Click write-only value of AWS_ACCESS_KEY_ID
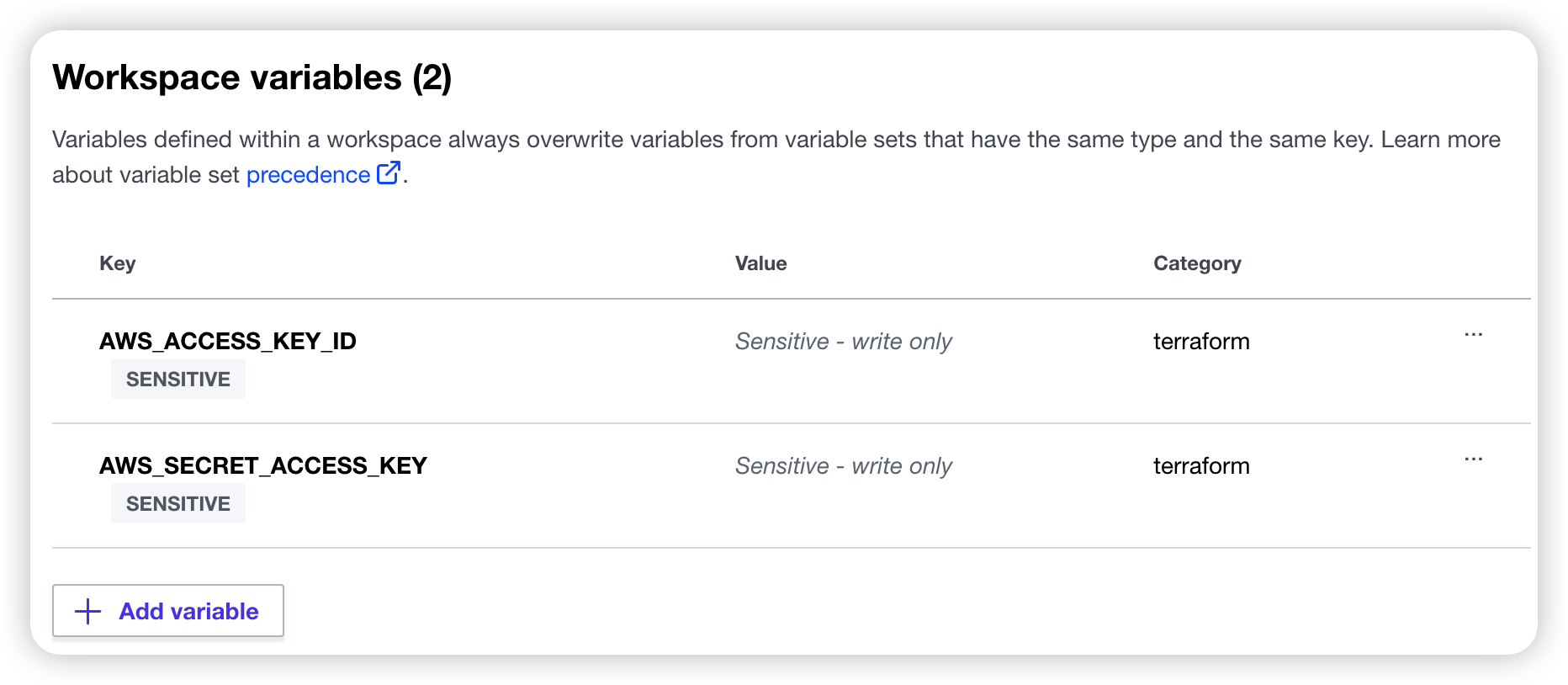The image size is (1568, 685). click(x=844, y=341)
